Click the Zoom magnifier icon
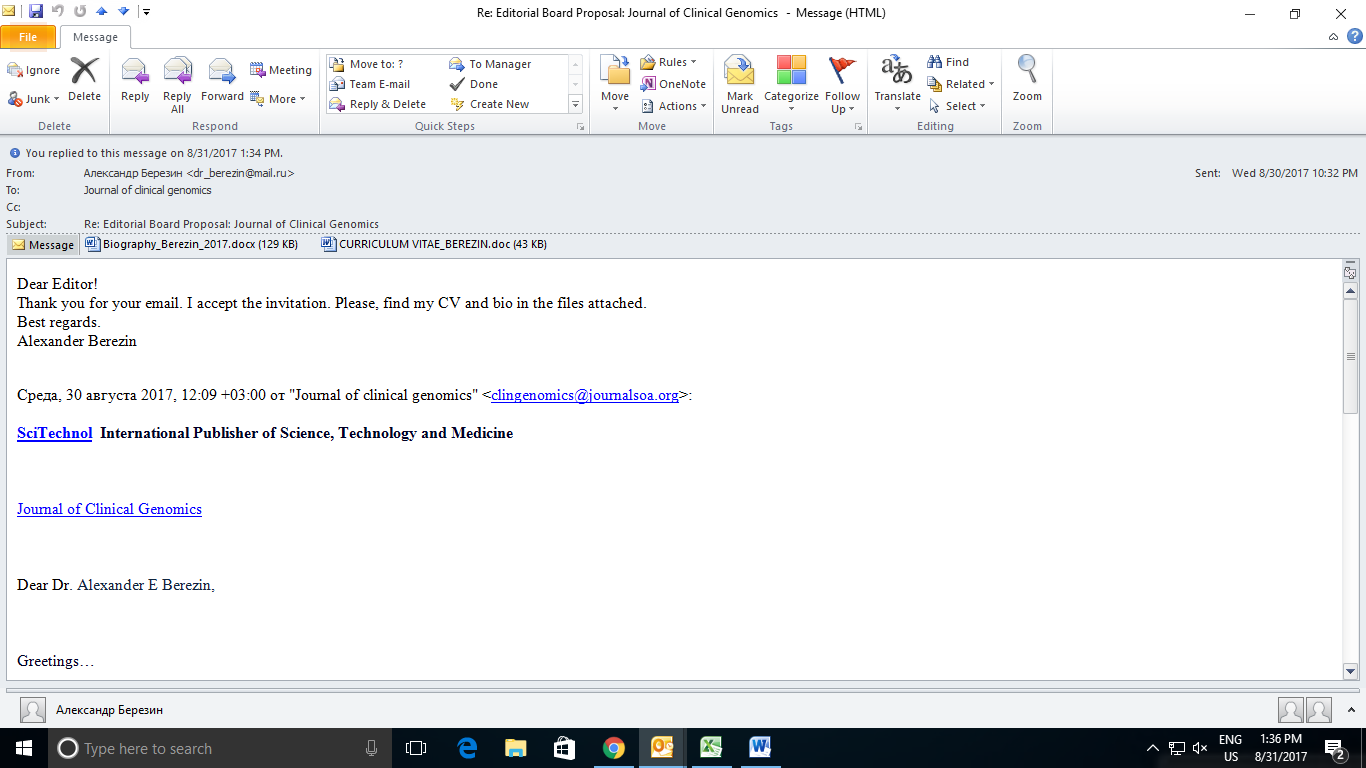Viewport: 1366px width, 768px height. pyautogui.click(x=1027, y=79)
